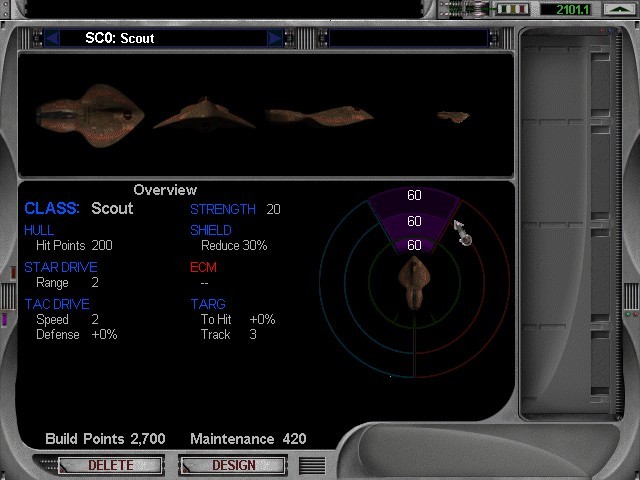Click the side-view Scout ship image
This screenshot has height=480, width=640.
click(x=320, y=116)
